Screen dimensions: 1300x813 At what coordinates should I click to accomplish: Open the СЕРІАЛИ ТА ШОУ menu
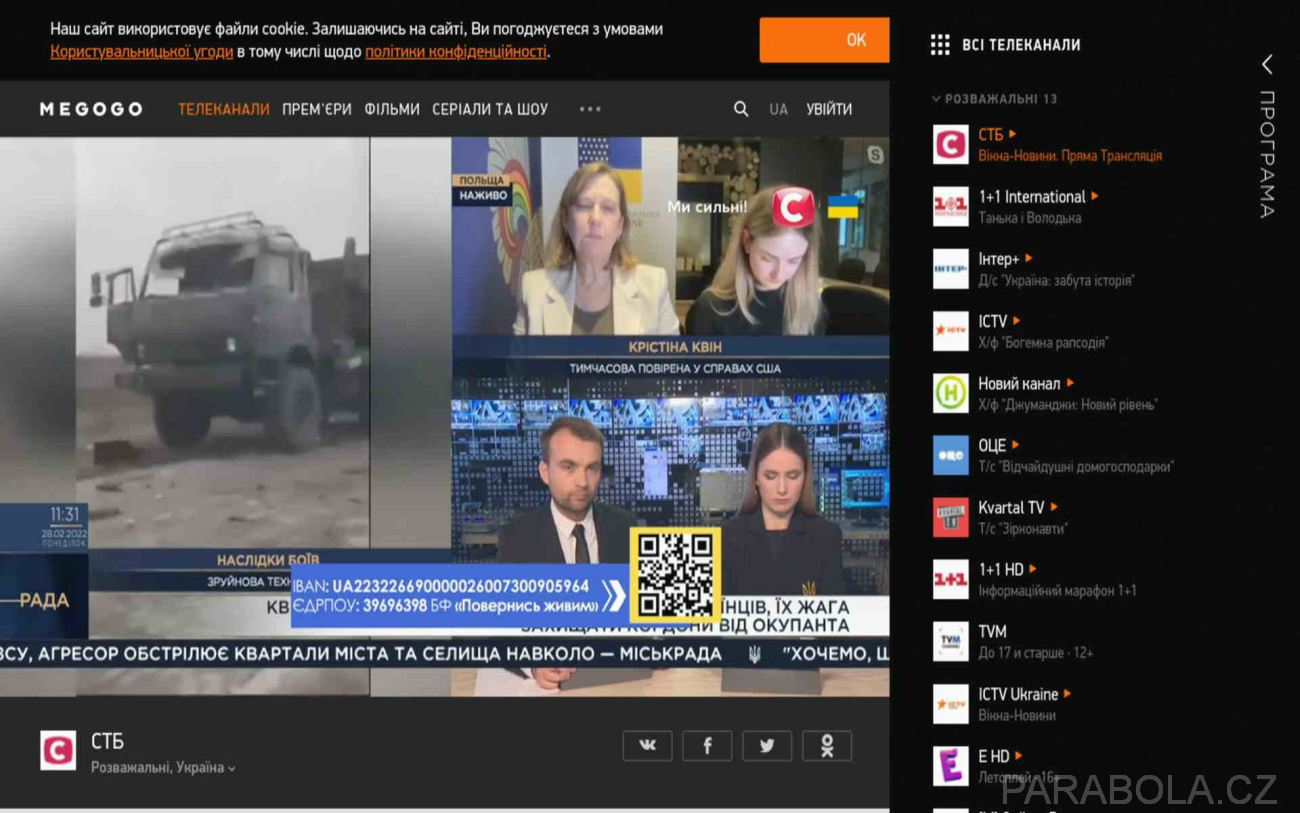click(x=490, y=109)
